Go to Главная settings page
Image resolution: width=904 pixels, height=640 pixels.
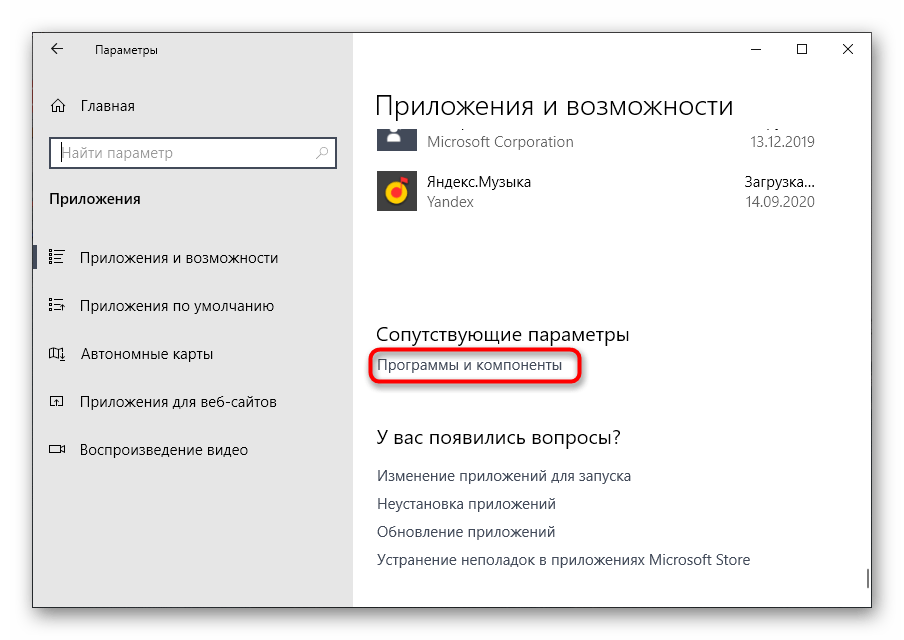[107, 106]
